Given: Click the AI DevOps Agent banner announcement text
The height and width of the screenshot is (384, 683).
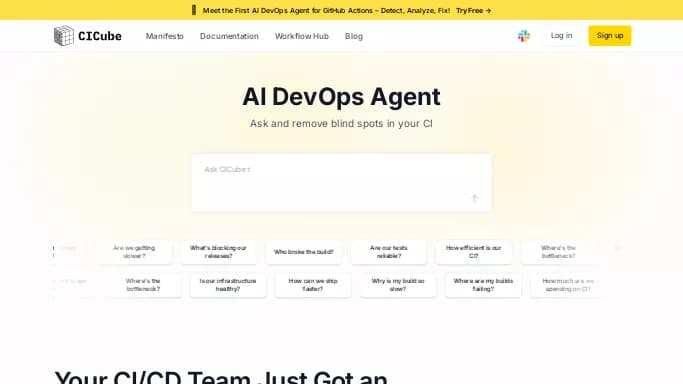Looking at the screenshot, I should point(326,10).
